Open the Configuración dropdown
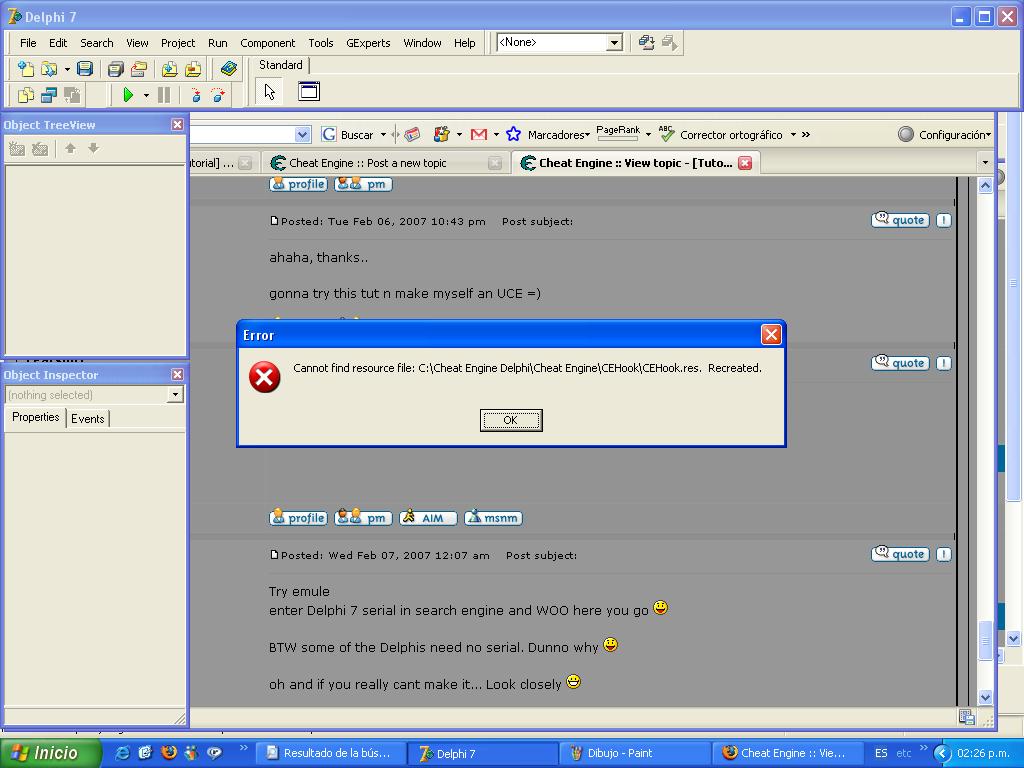This screenshot has height=768, width=1024. click(944, 135)
